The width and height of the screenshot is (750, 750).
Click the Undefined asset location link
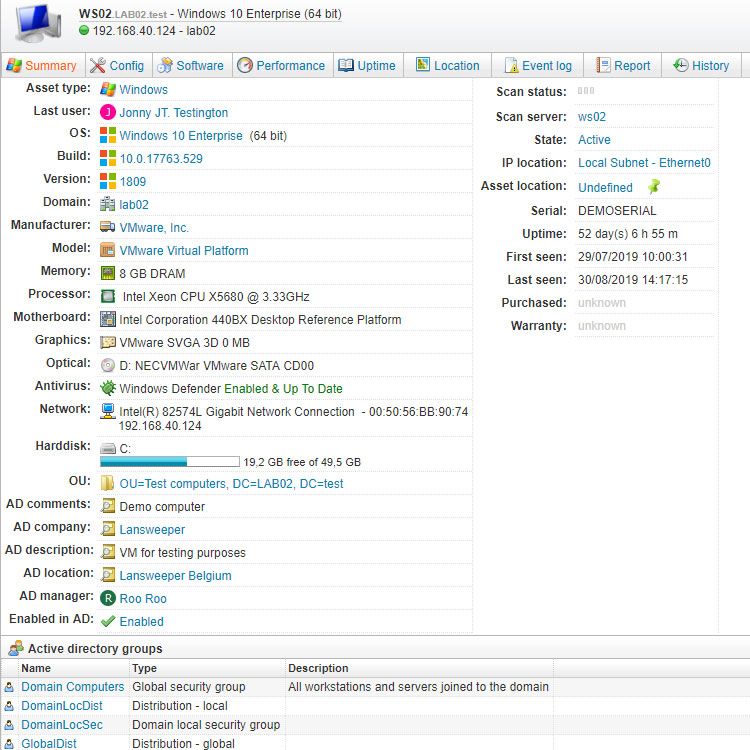tap(605, 188)
